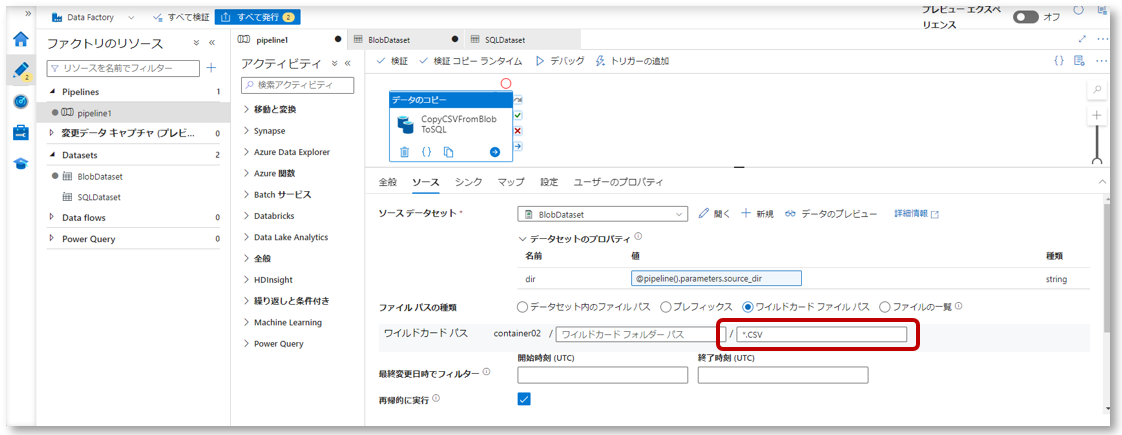Open the 詳細情報 link
The height and width of the screenshot is (435, 1122).
pyautogui.click(x=917, y=214)
